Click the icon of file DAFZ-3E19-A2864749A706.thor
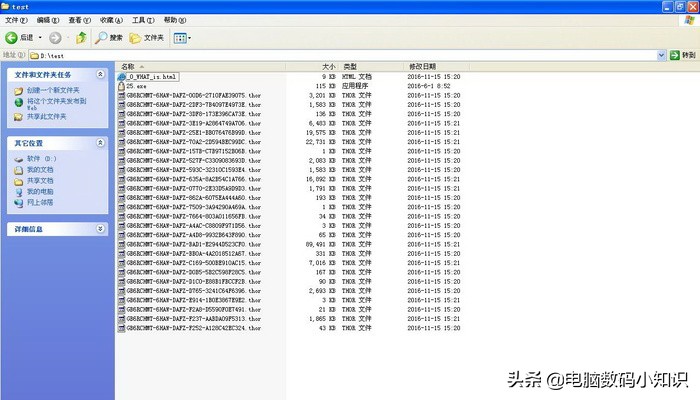This screenshot has height=400, width=700. pyautogui.click(x=121, y=123)
